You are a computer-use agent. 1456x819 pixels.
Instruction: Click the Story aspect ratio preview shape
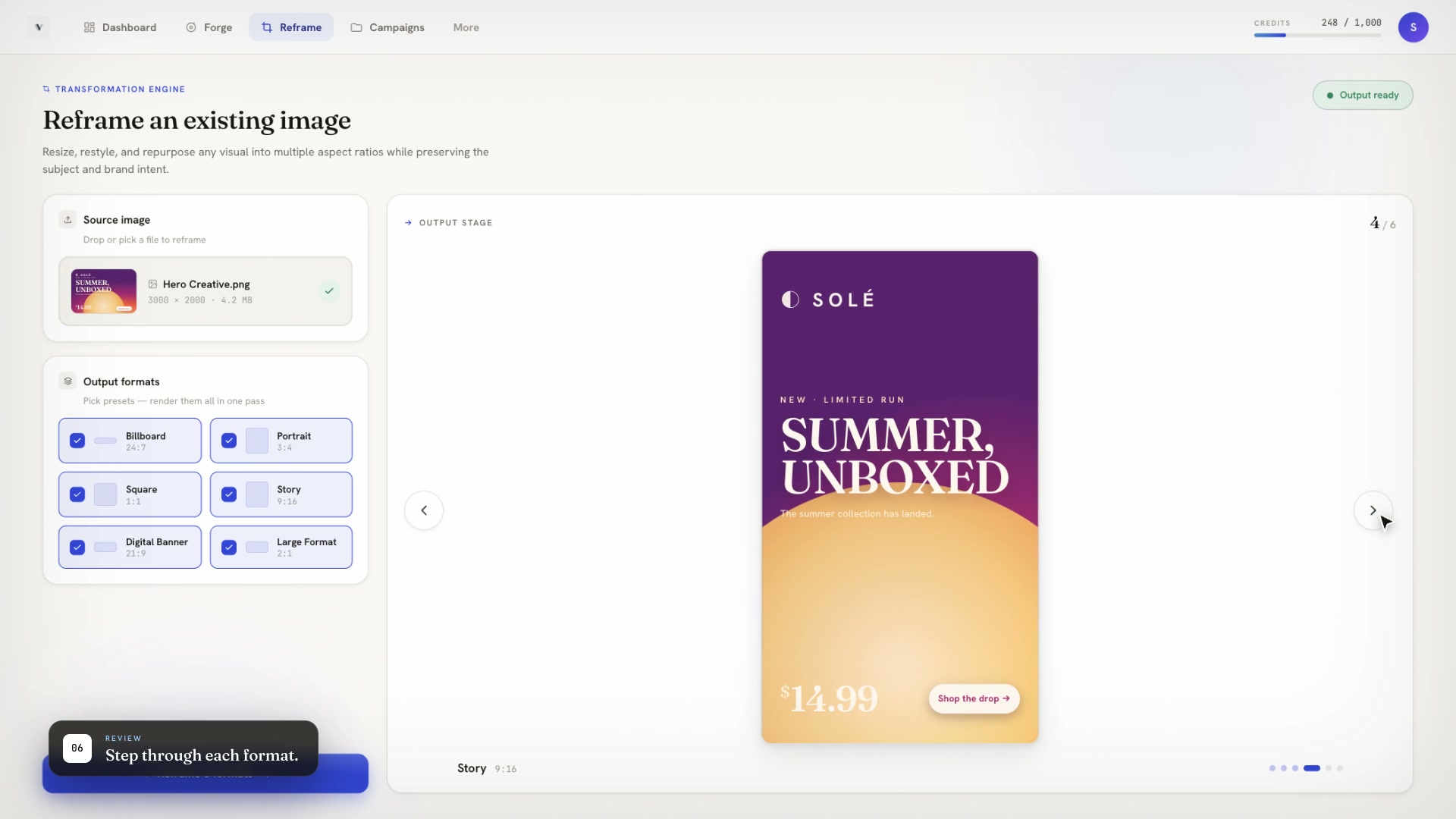[257, 494]
